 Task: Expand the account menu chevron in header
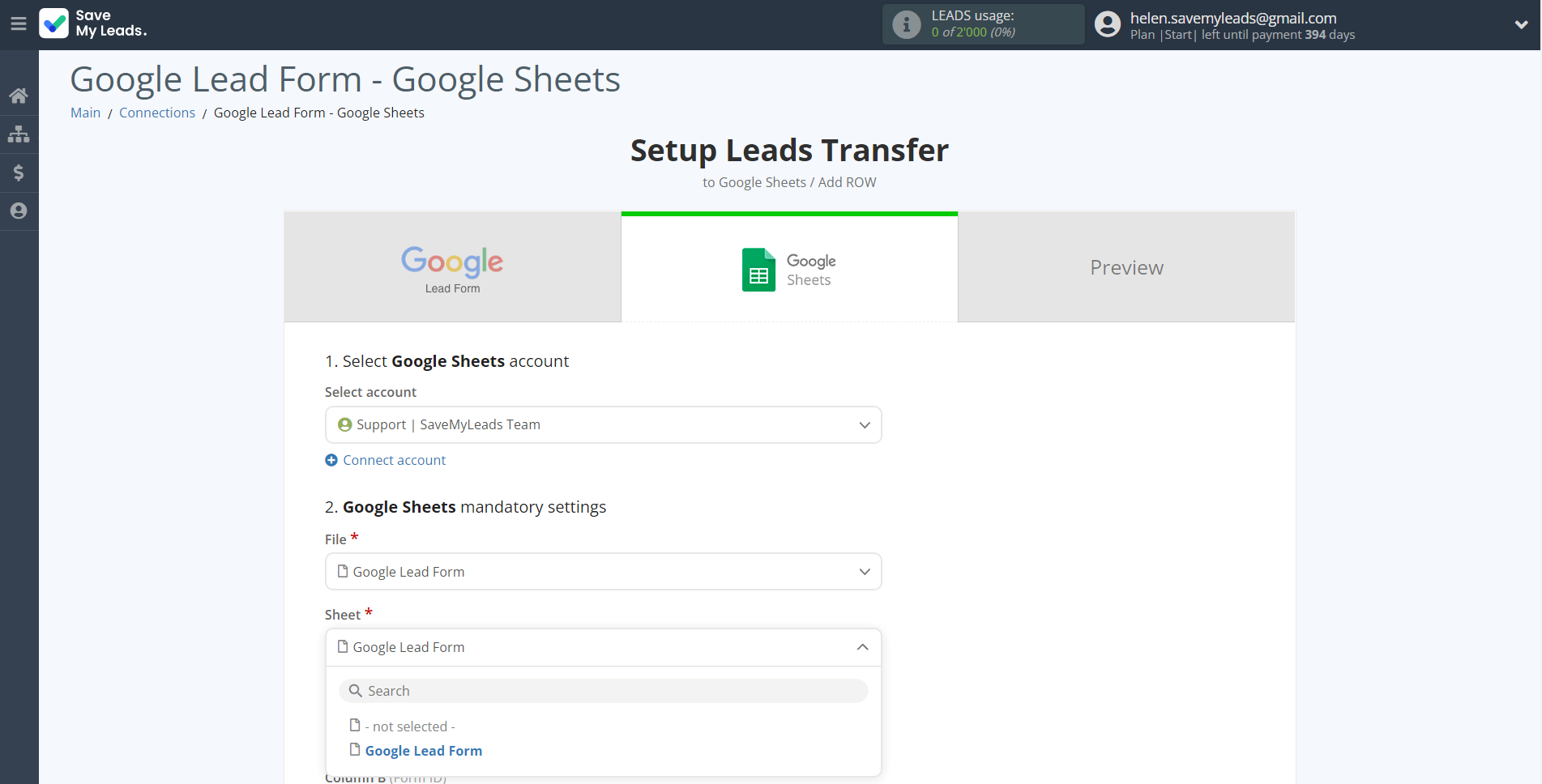coord(1521,24)
